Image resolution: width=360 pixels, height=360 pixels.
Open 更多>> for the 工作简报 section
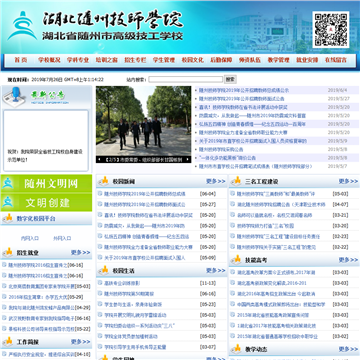[x=80, y=342]
